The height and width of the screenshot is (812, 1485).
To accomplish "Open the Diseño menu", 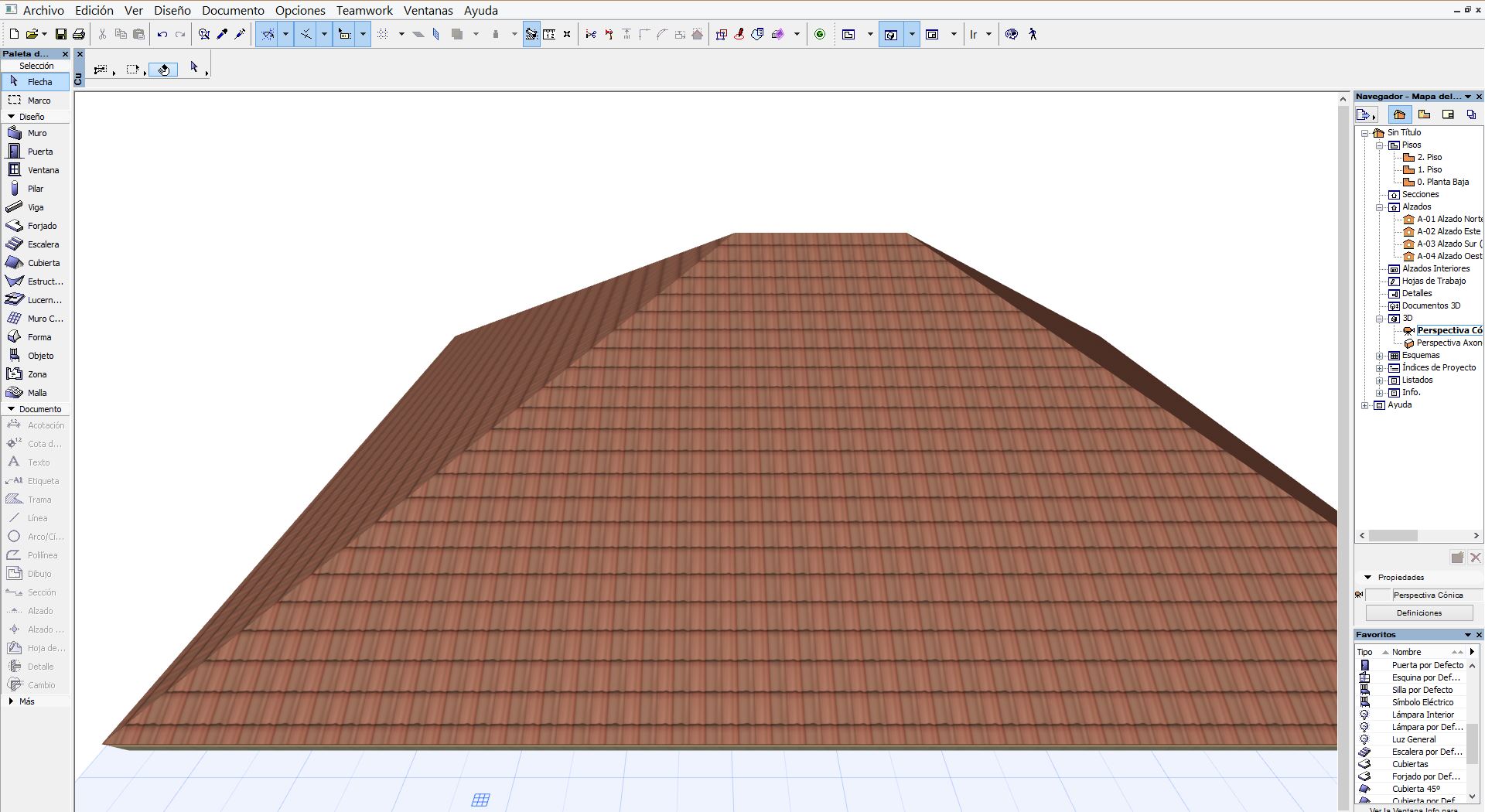I will coord(172,10).
